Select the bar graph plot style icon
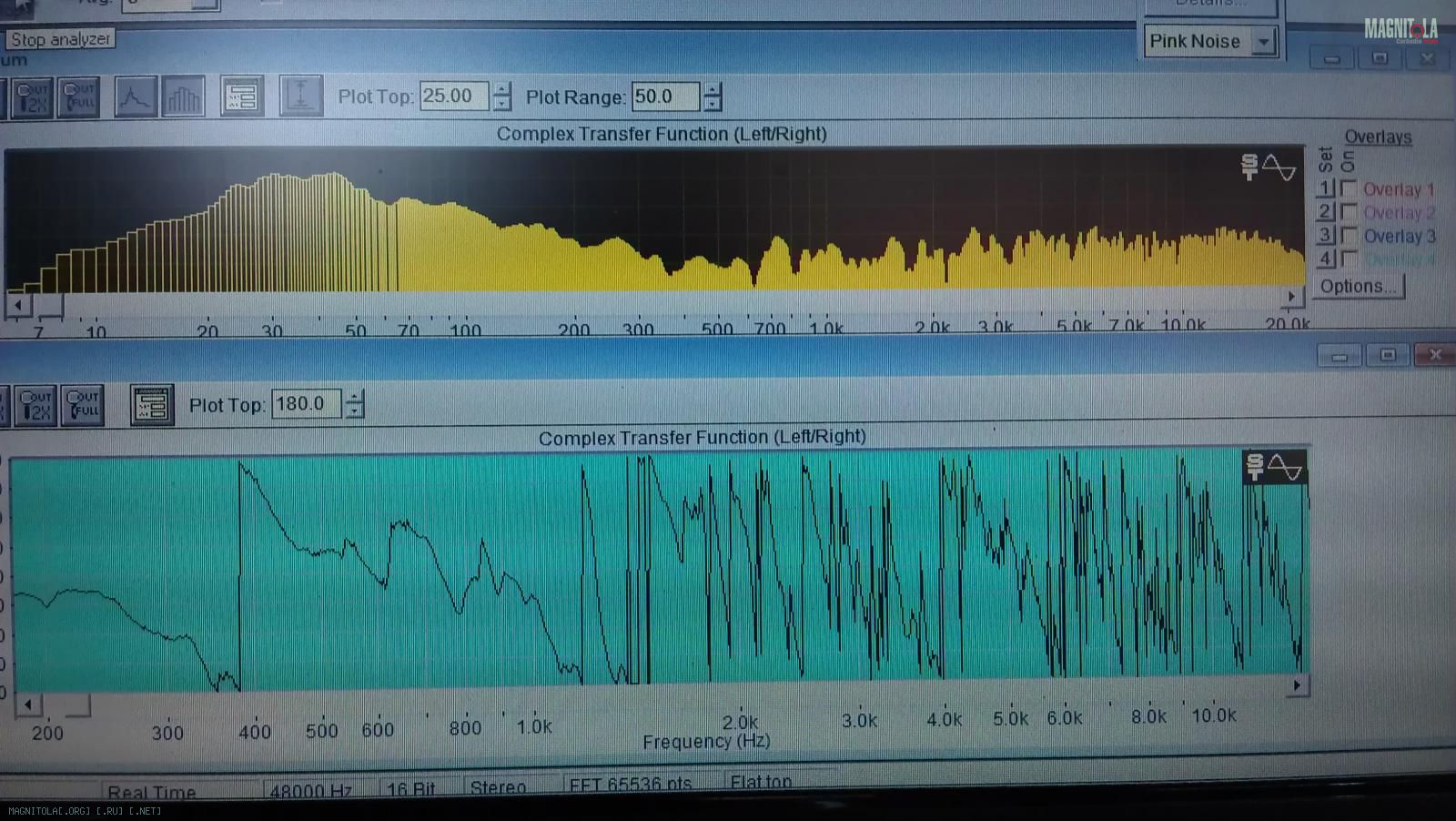Image resolution: width=1456 pixels, height=821 pixels. (183, 96)
